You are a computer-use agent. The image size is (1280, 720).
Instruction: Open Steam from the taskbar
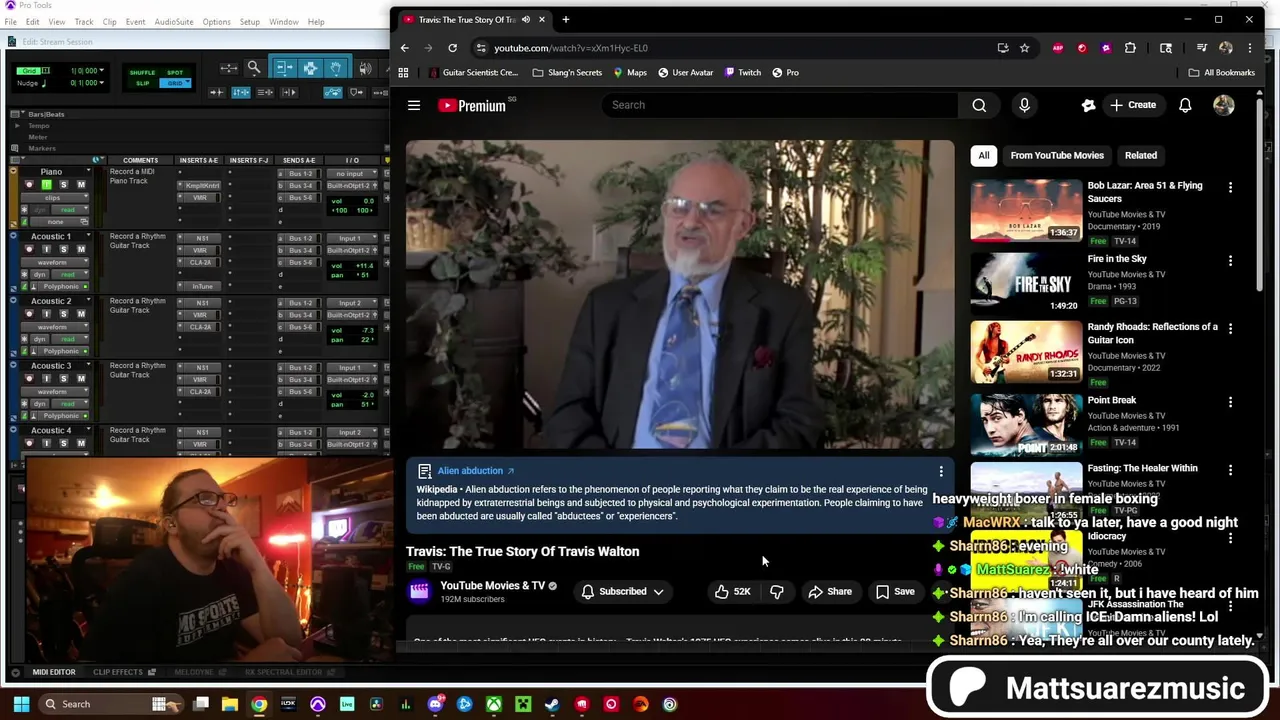552,704
